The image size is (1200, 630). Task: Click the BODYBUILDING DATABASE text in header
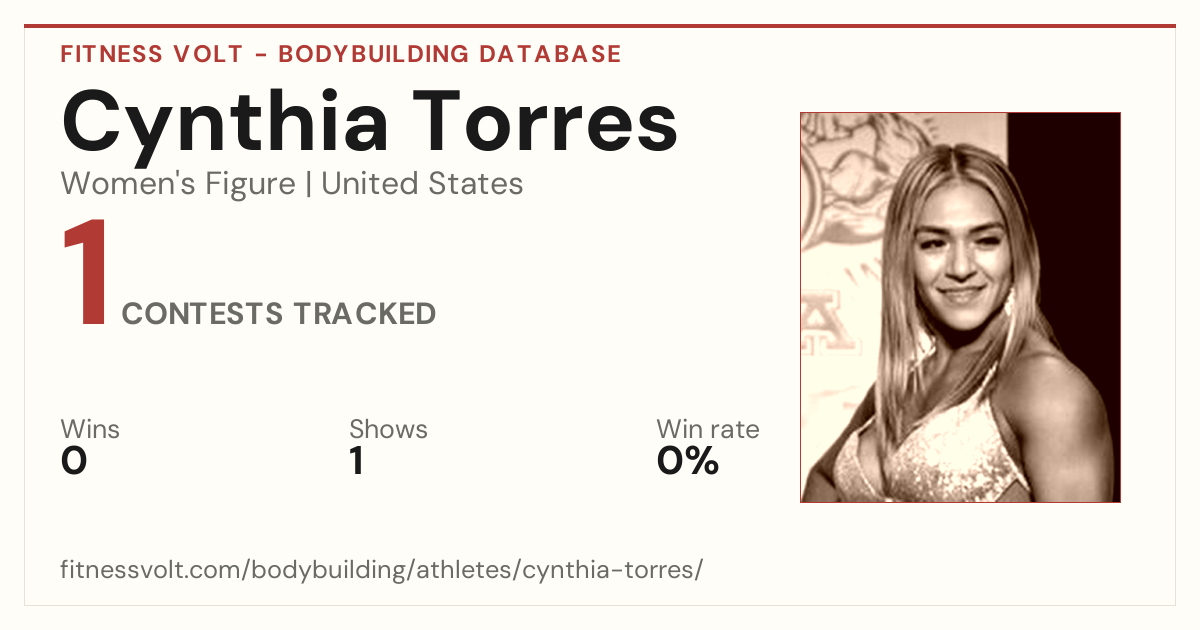point(450,54)
